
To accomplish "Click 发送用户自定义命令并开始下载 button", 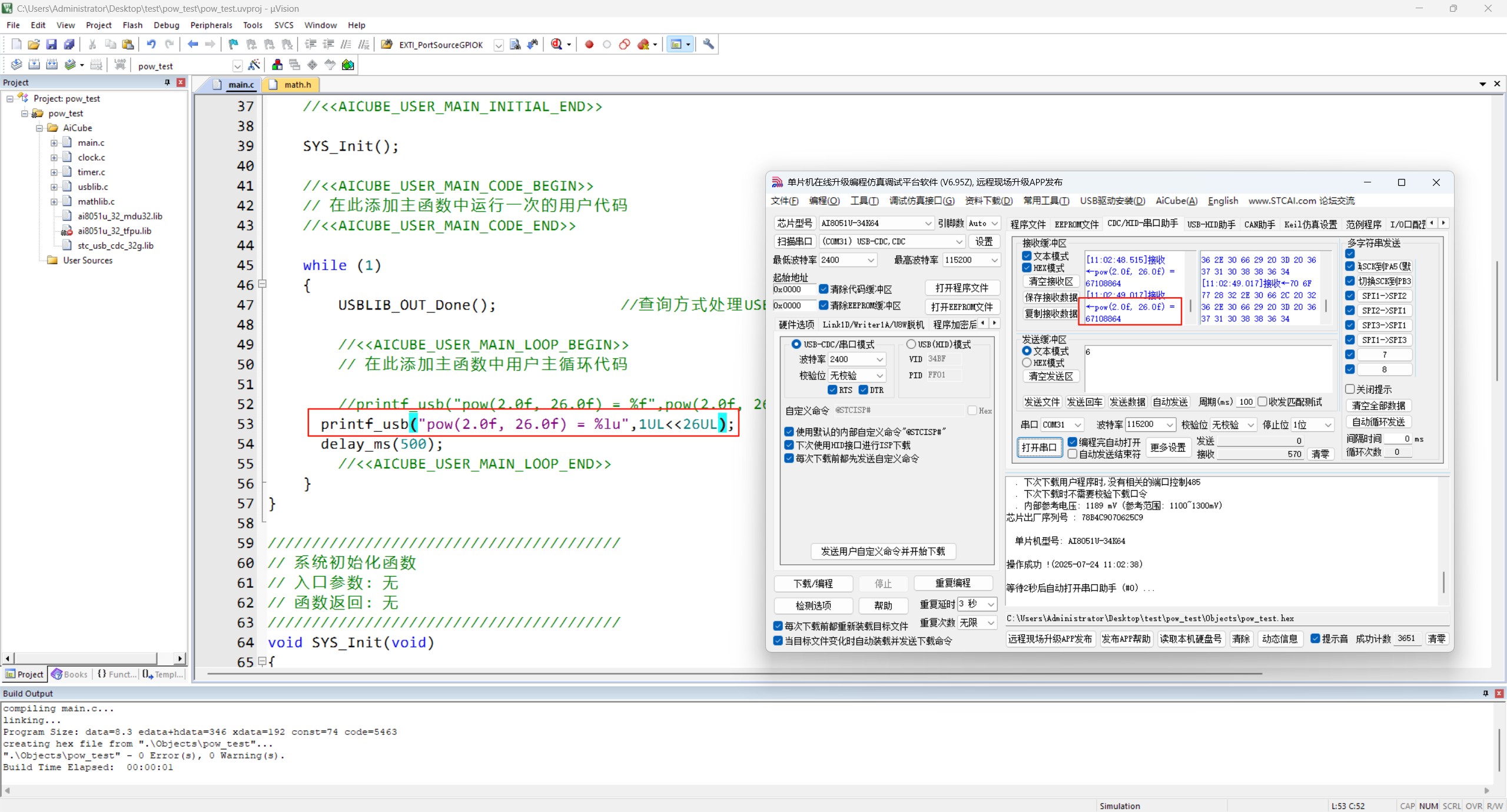I will pyautogui.click(x=882, y=551).
